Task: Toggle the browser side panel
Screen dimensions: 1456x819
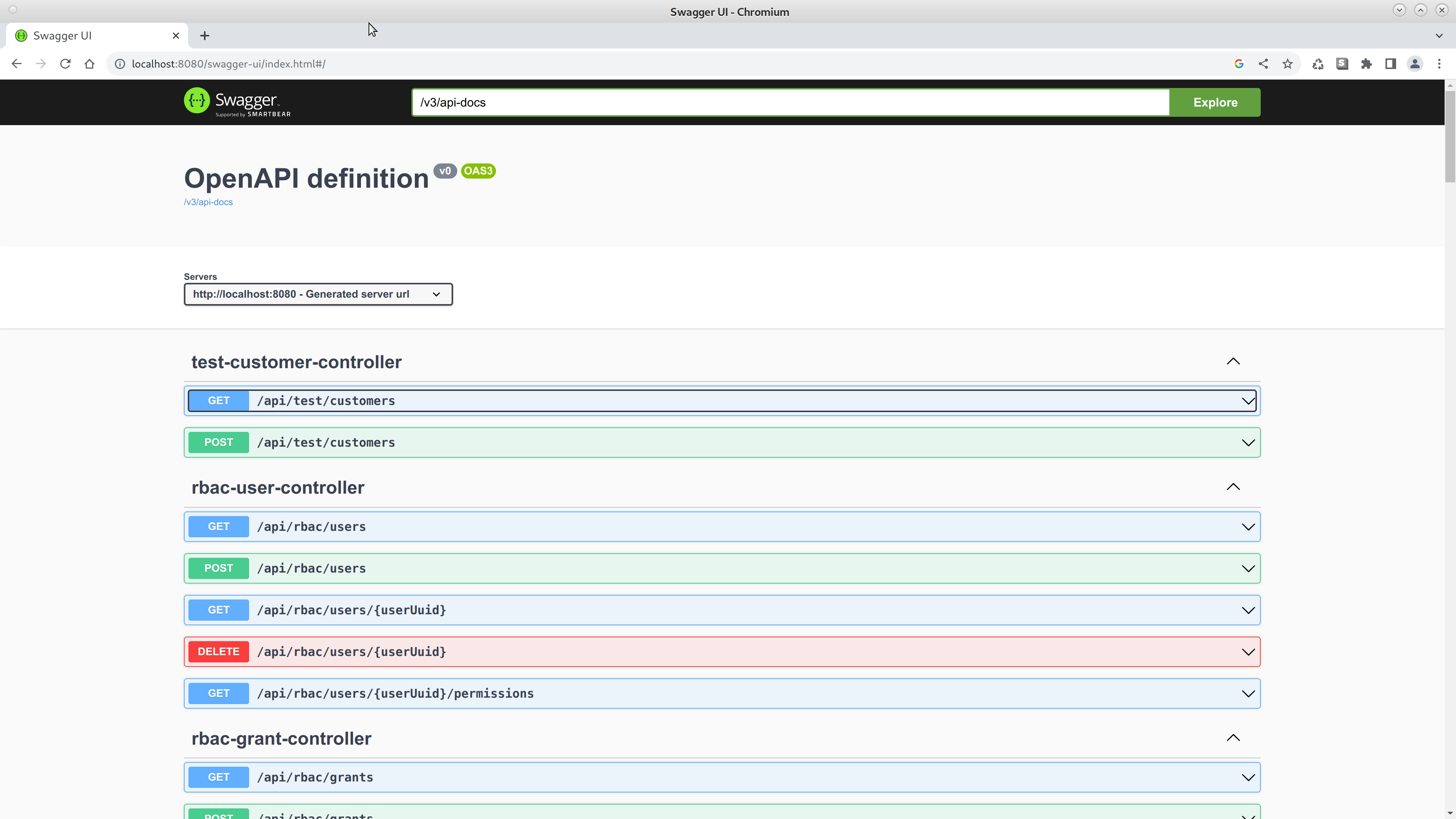Action: 1390,64
